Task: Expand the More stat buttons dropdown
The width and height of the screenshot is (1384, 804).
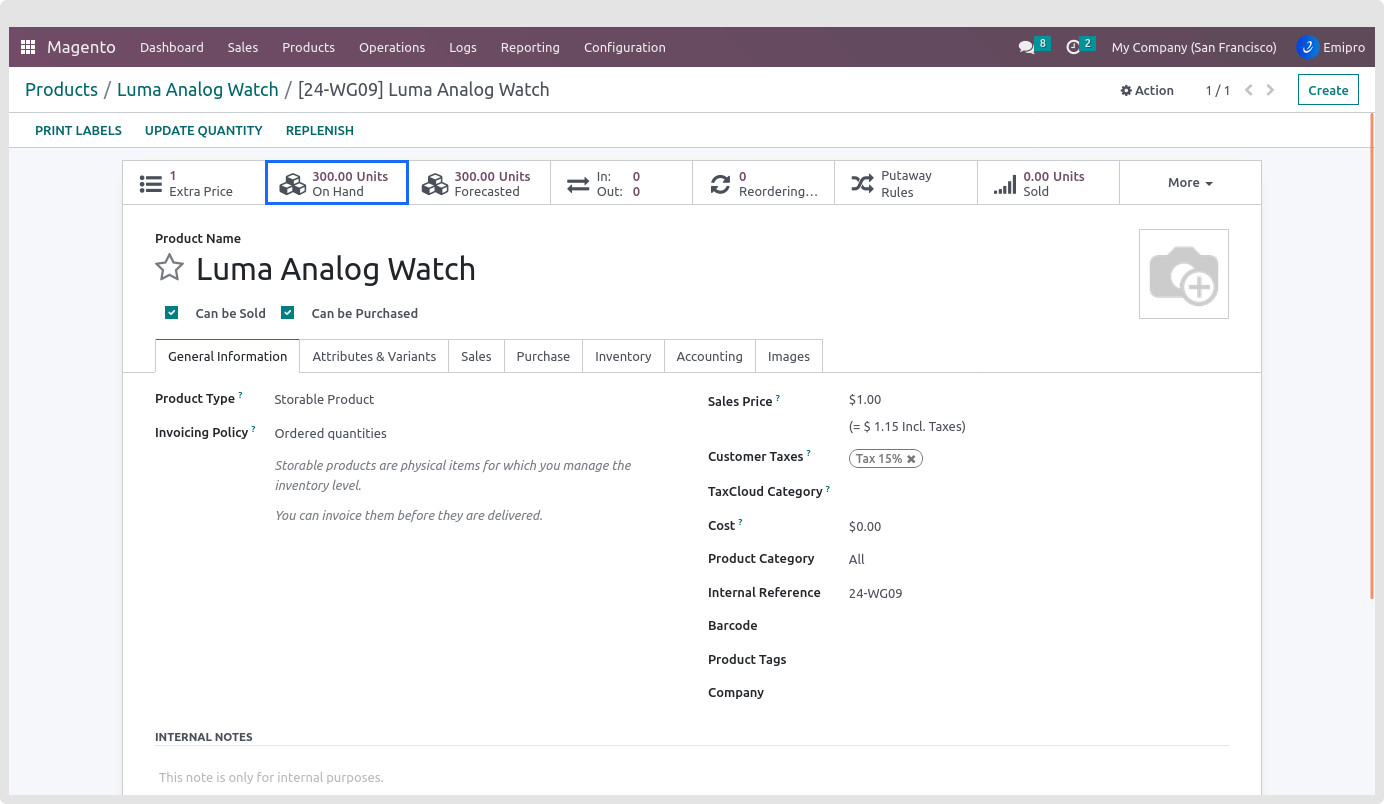Action: pos(1189,183)
